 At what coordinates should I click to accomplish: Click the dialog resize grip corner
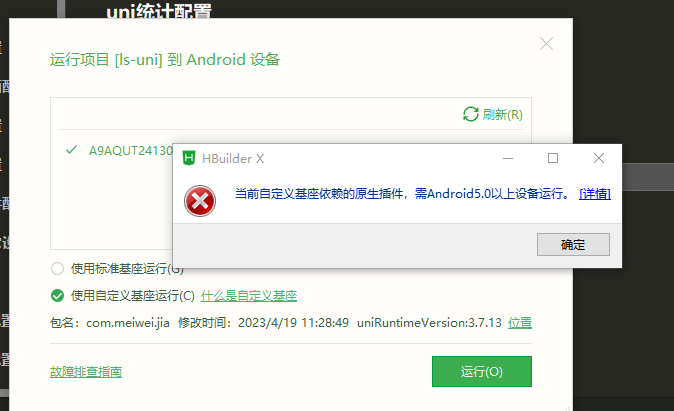pyautogui.click(x=568, y=408)
